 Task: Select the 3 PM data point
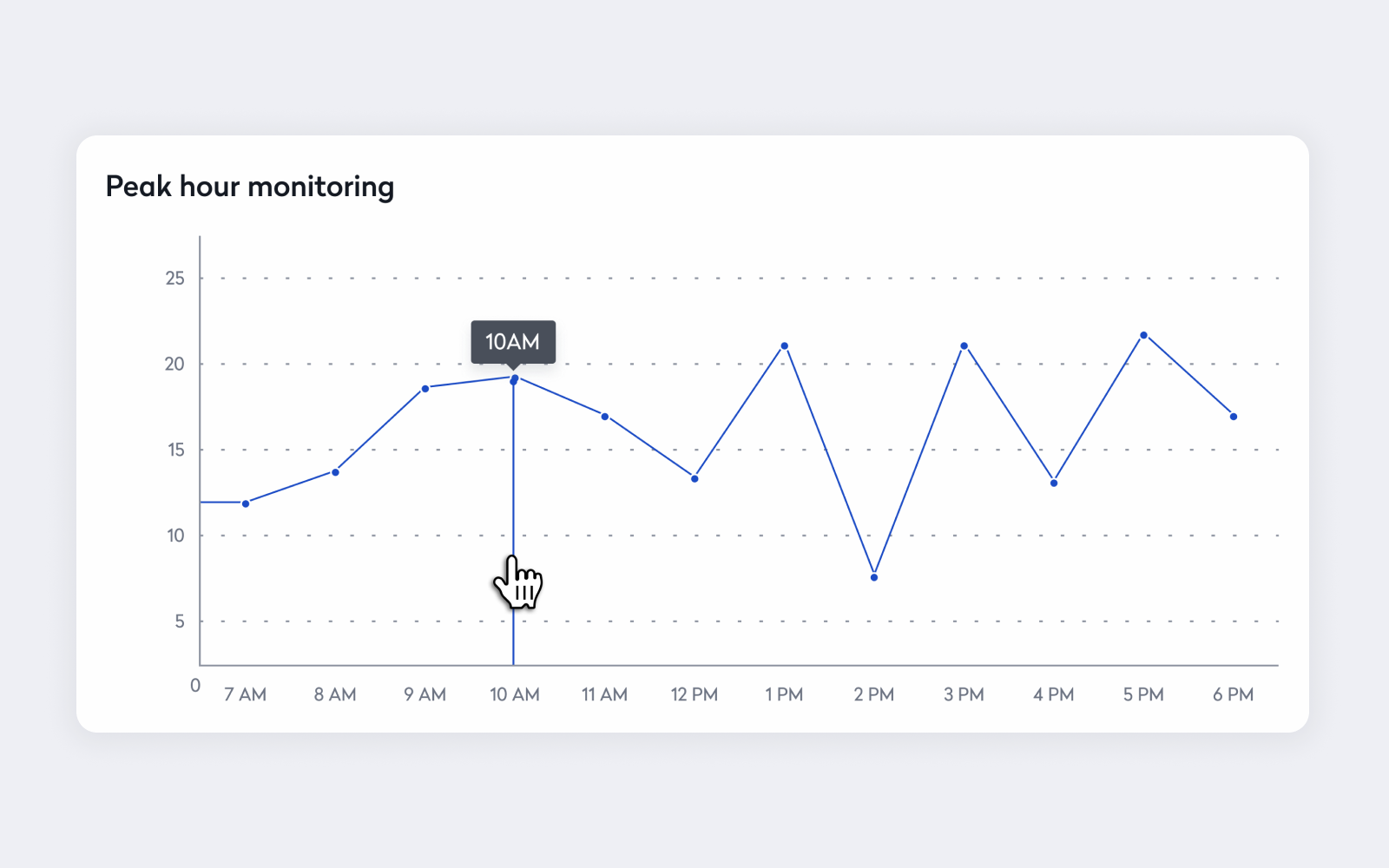[x=964, y=346]
